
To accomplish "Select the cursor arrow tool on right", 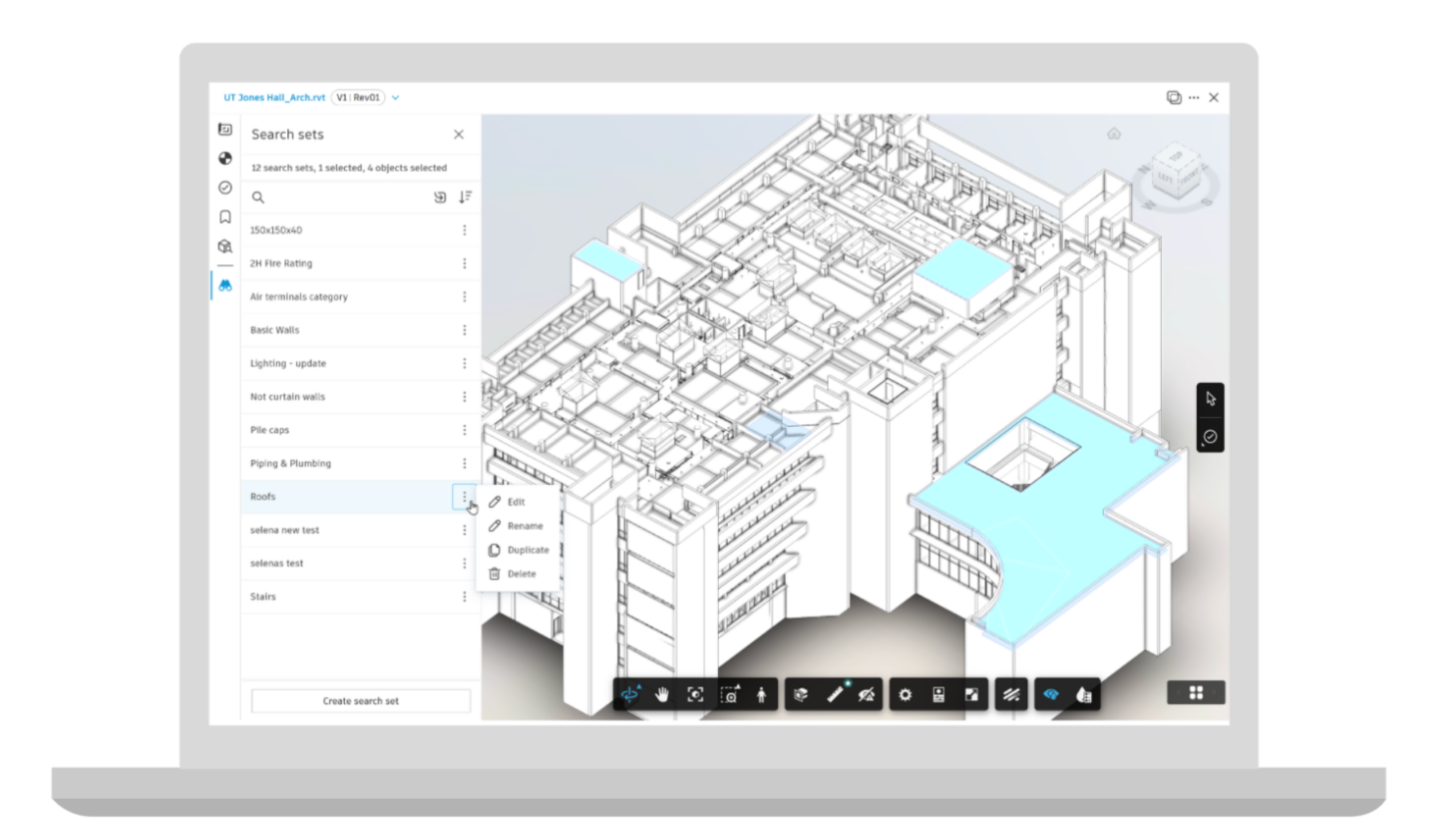I will click(x=1211, y=399).
